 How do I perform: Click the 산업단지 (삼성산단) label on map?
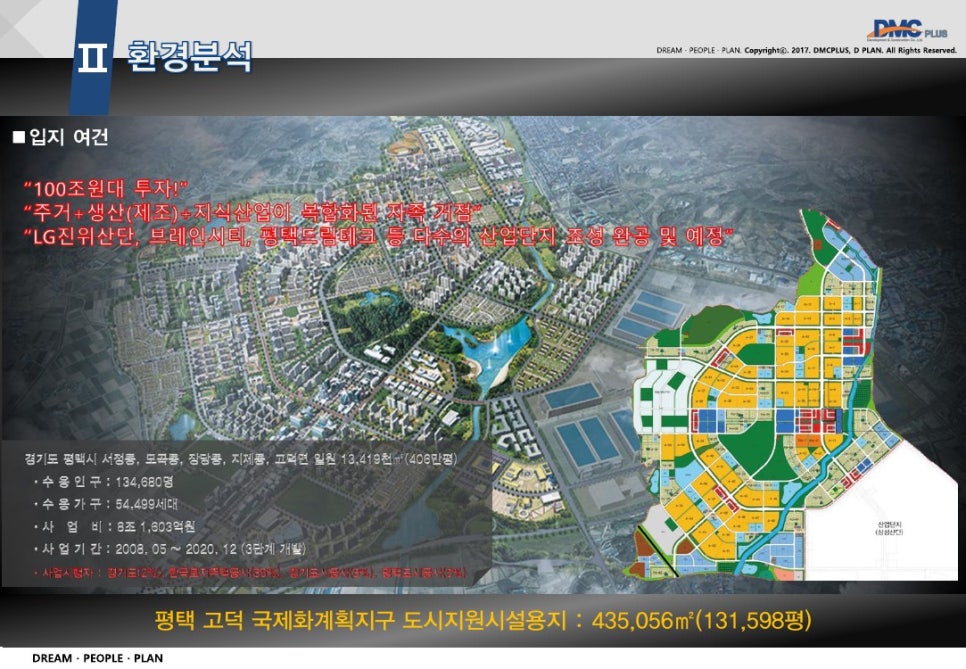click(x=890, y=528)
